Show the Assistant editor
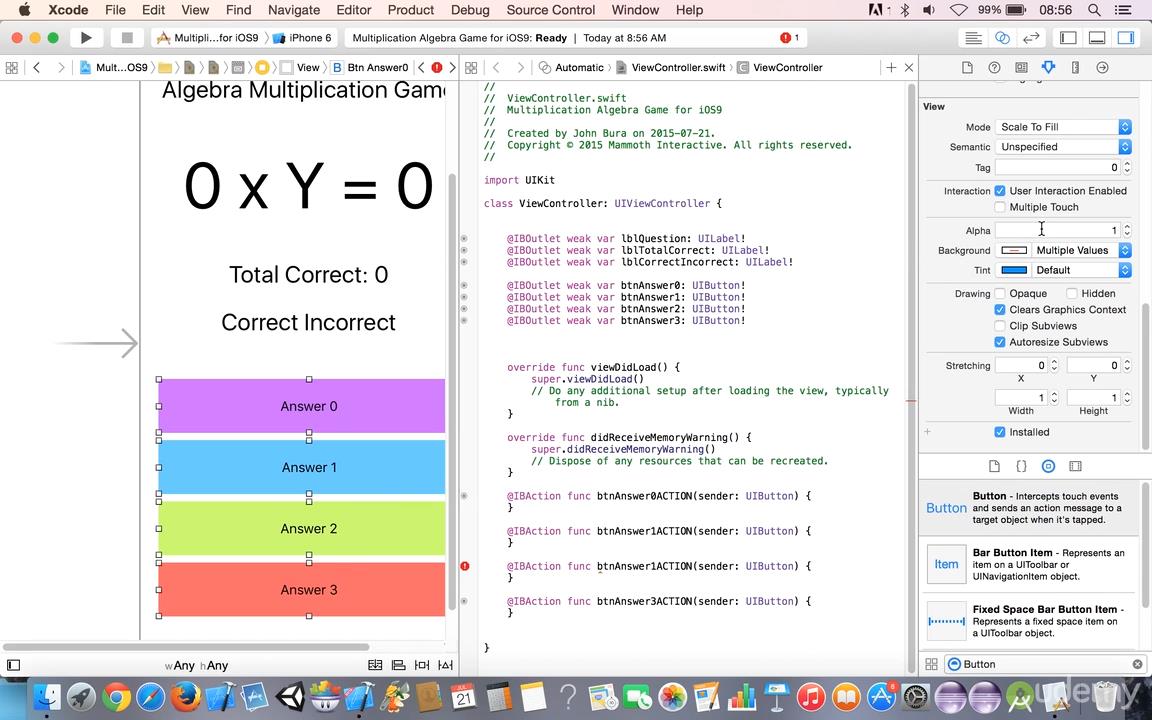Image resolution: width=1152 pixels, height=720 pixels. point(1002,37)
